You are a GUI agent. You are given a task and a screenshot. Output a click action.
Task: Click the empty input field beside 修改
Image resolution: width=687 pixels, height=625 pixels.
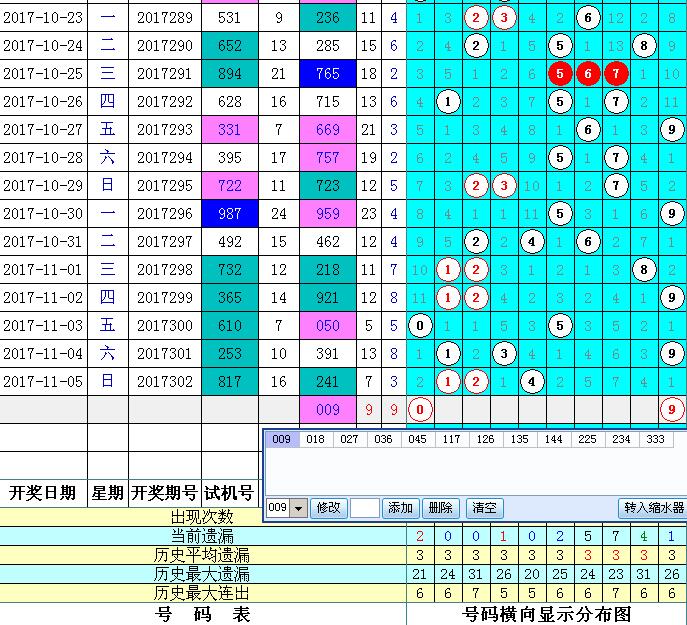(x=365, y=508)
